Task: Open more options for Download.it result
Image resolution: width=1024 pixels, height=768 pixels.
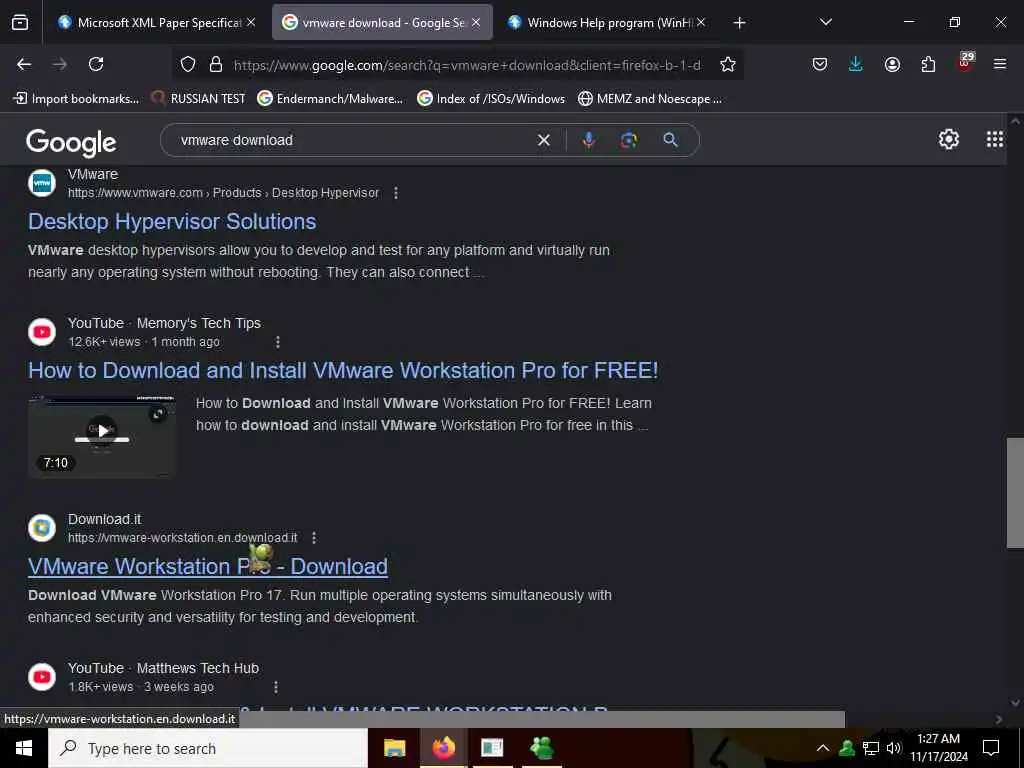Action: pos(314,537)
